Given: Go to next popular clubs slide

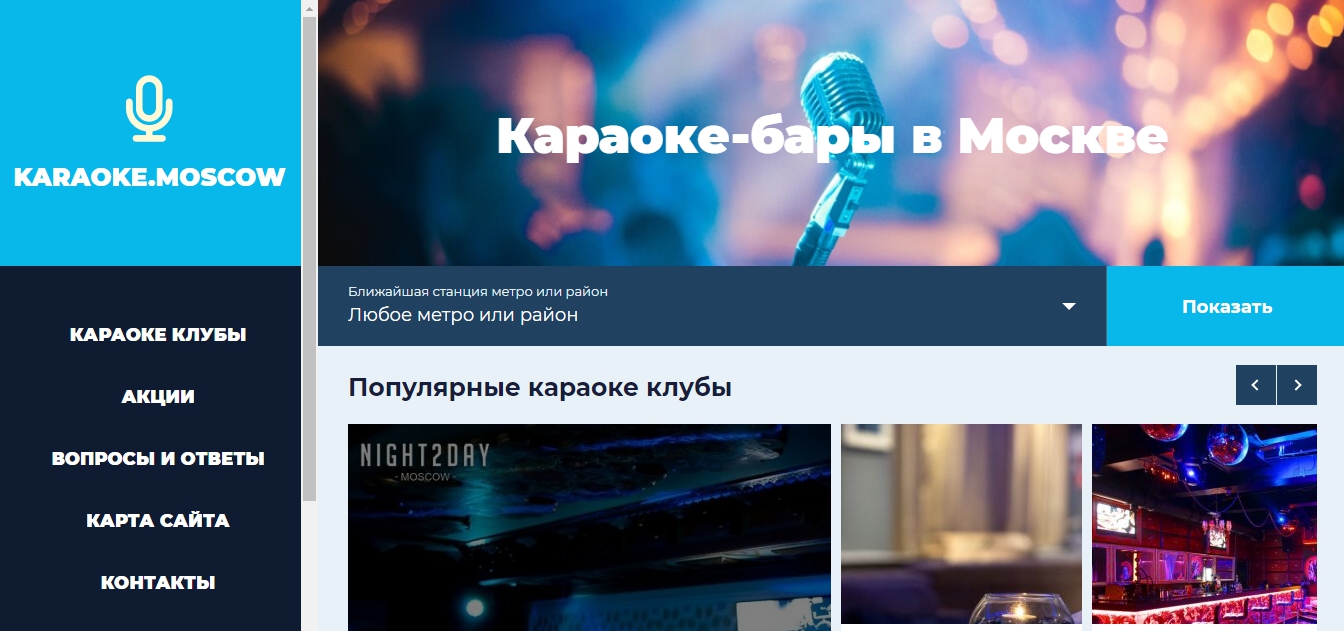Looking at the screenshot, I should pos(1297,385).
